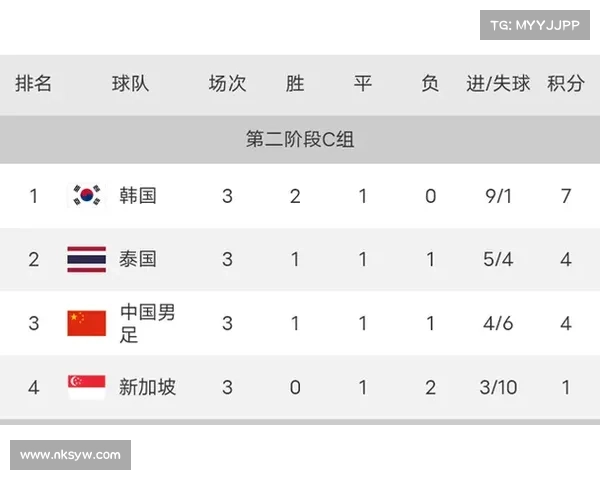Click the South Korea flag icon

click(x=86, y=195)
